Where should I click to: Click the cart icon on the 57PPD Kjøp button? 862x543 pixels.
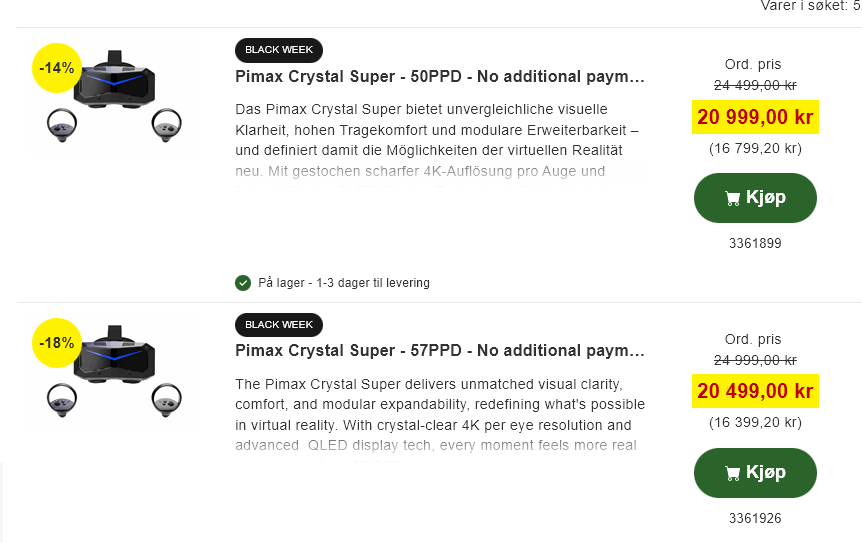pyautogui.click(x=732, y=473)
